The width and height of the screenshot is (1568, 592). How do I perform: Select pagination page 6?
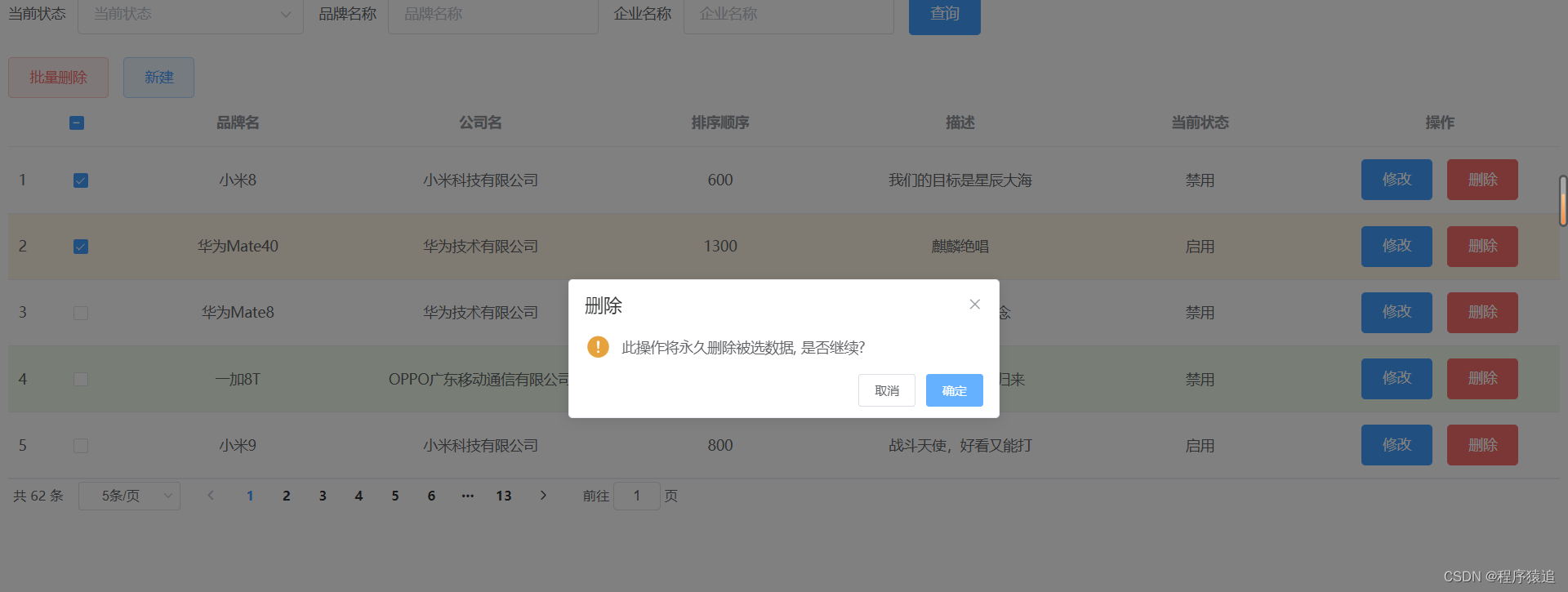pyautogui.click(x=431, y=496)
